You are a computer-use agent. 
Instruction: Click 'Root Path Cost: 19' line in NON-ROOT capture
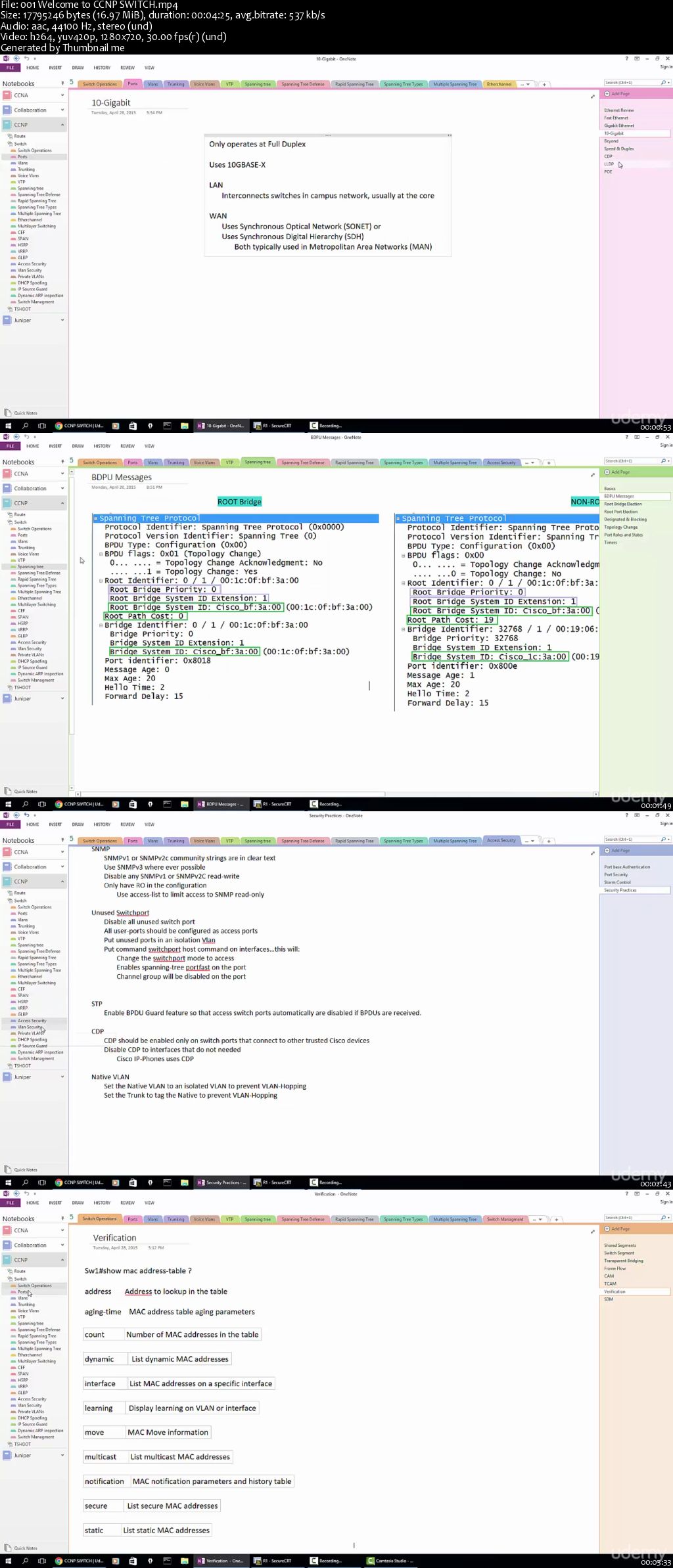click(x=451, y=619)
